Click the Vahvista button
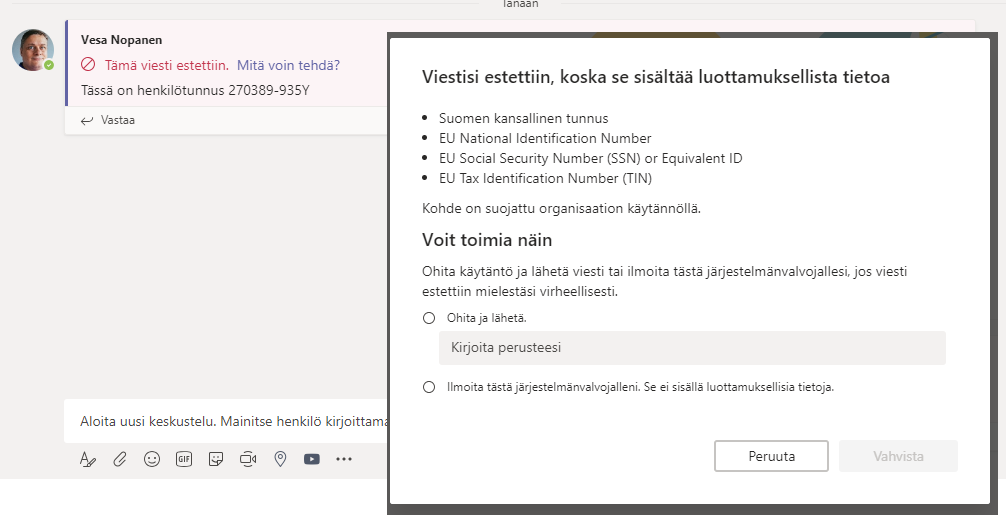 pyautogui.click(x=899, y=456)
